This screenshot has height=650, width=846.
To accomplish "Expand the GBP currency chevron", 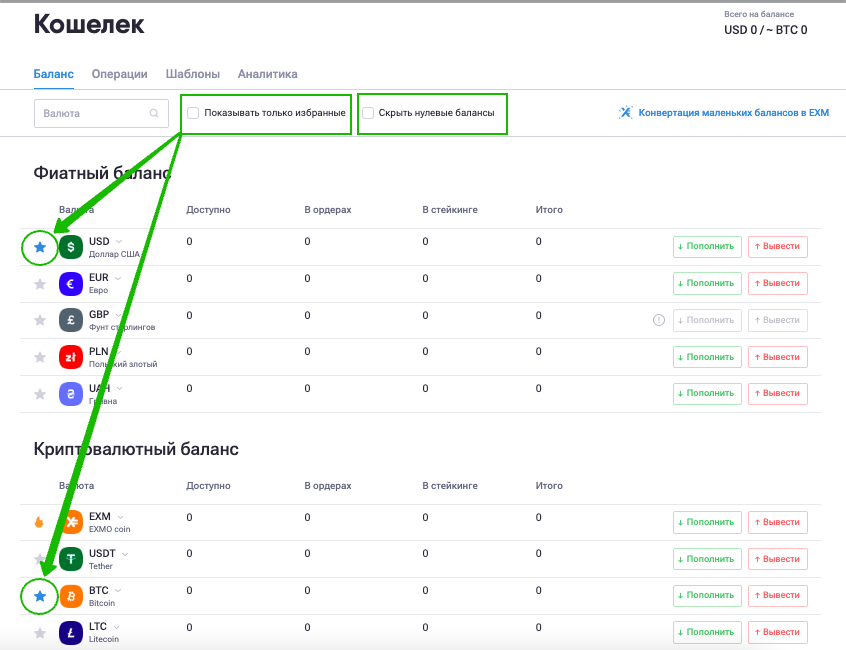I will tap(118, 314).
